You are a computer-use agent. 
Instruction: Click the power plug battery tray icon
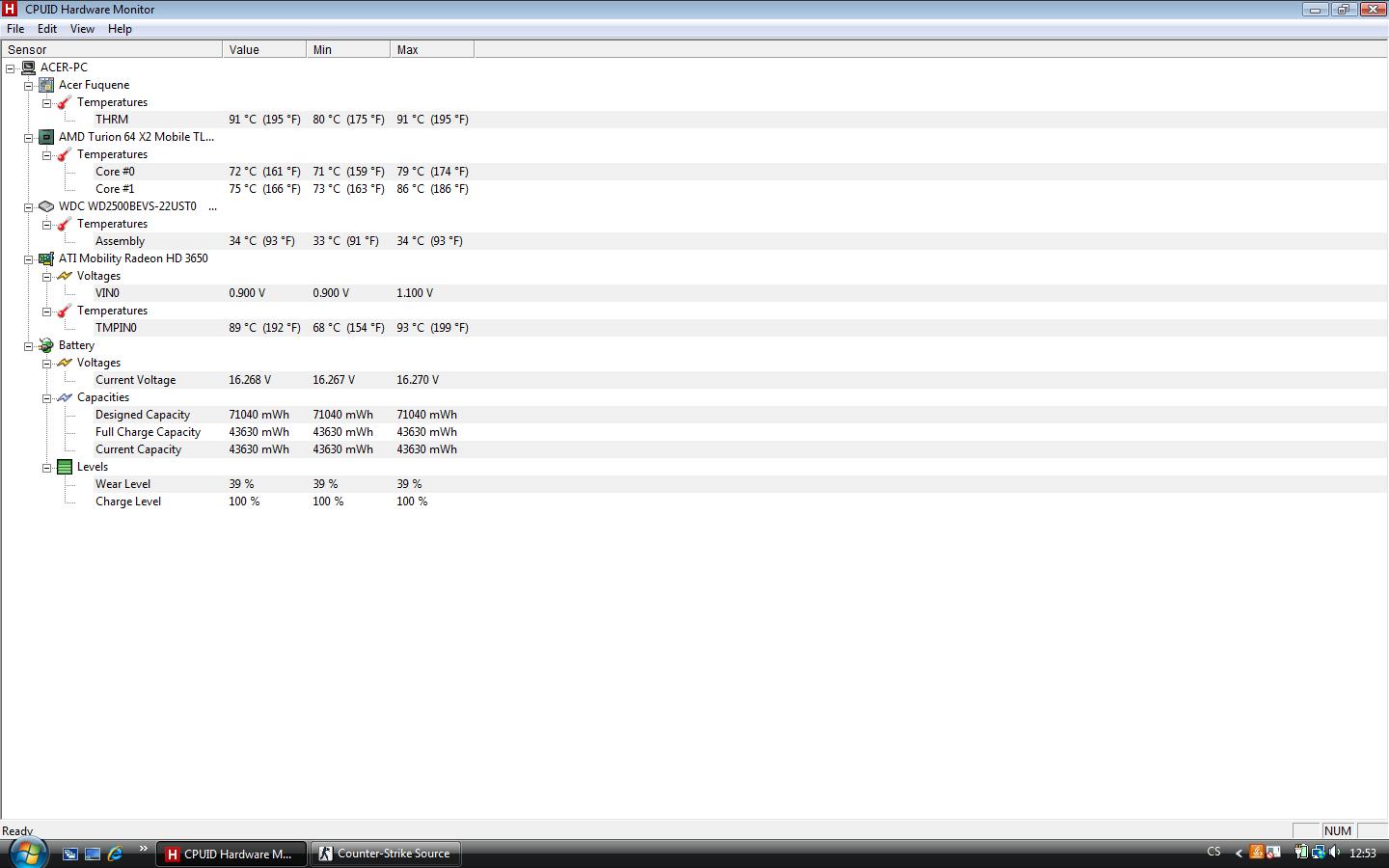click(1301, 852)
